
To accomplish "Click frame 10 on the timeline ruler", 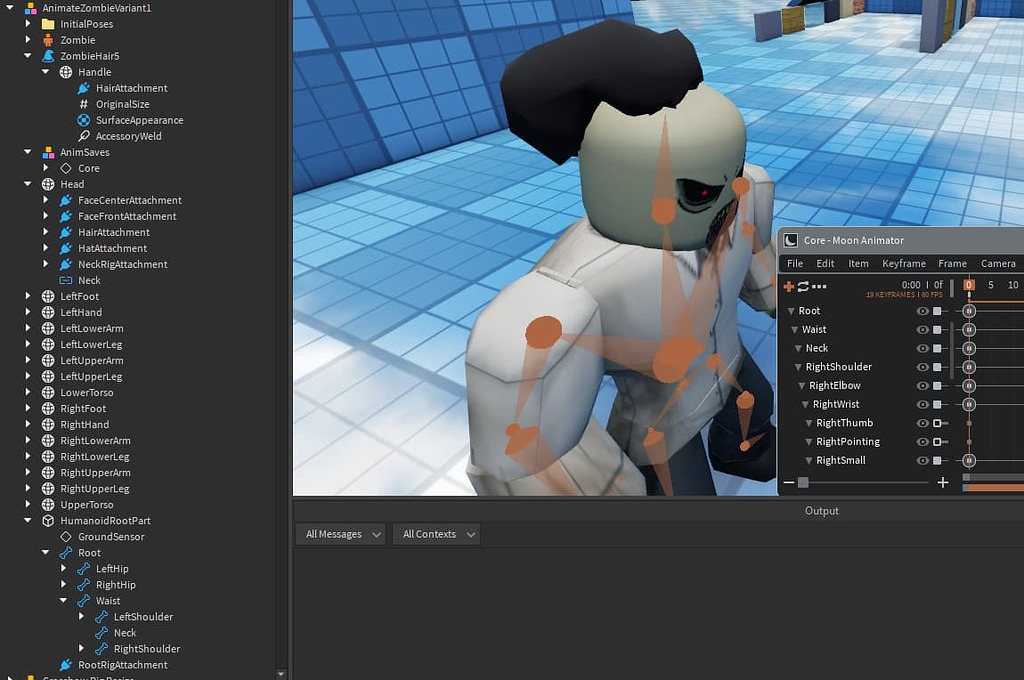I will point(1011,285).
